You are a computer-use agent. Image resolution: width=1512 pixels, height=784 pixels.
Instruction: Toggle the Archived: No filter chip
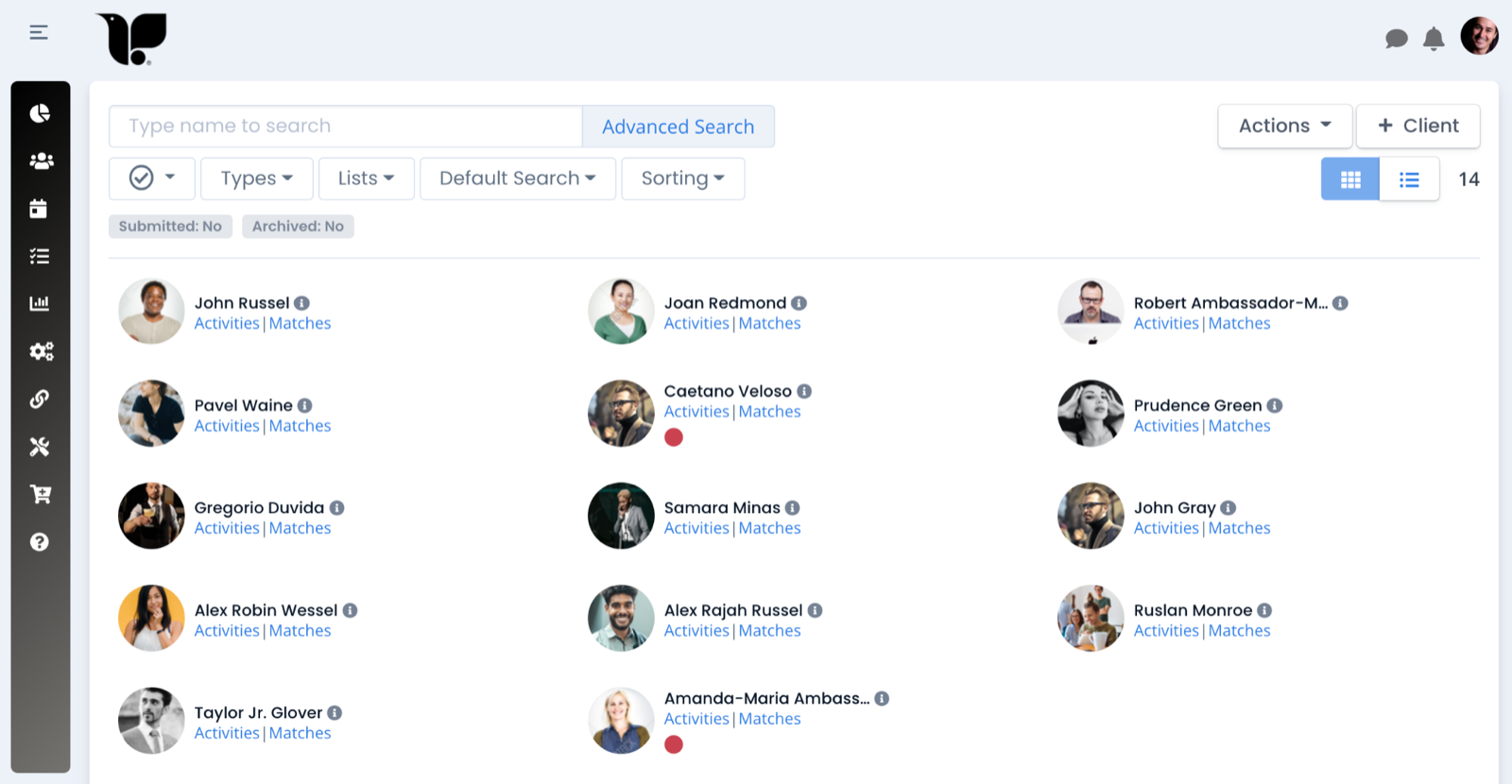pyautogui.click(x=298, y=226)
